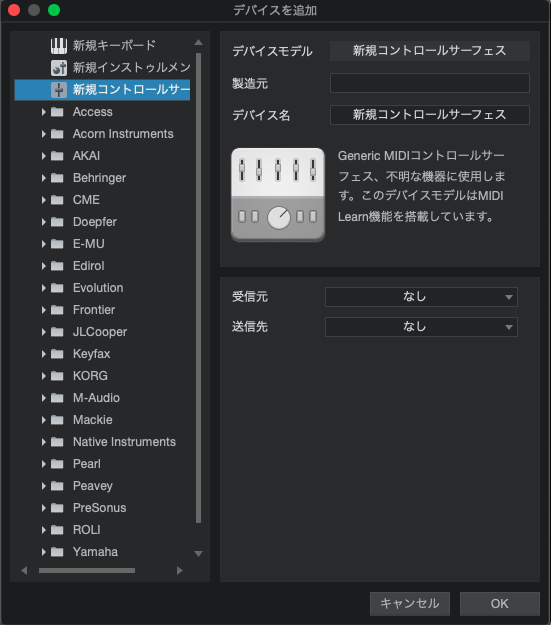Image resolution: width=551 pixels, height=625 pixels.
Task: Click the キャンセル button
Action: pos(410,603)
